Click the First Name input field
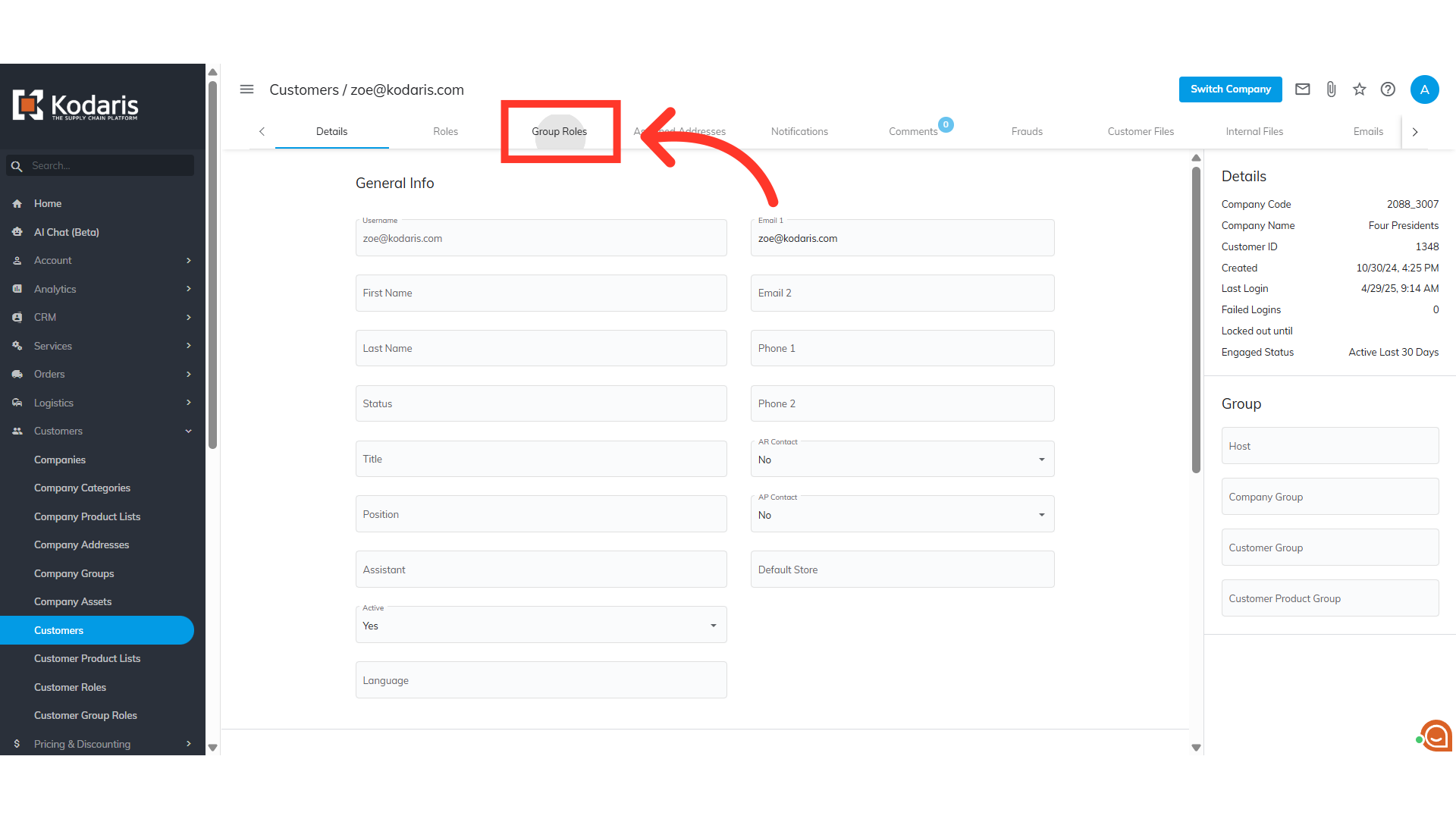Image resolution: width=1456 pixels, height=819 pixels. coord(541,293)
